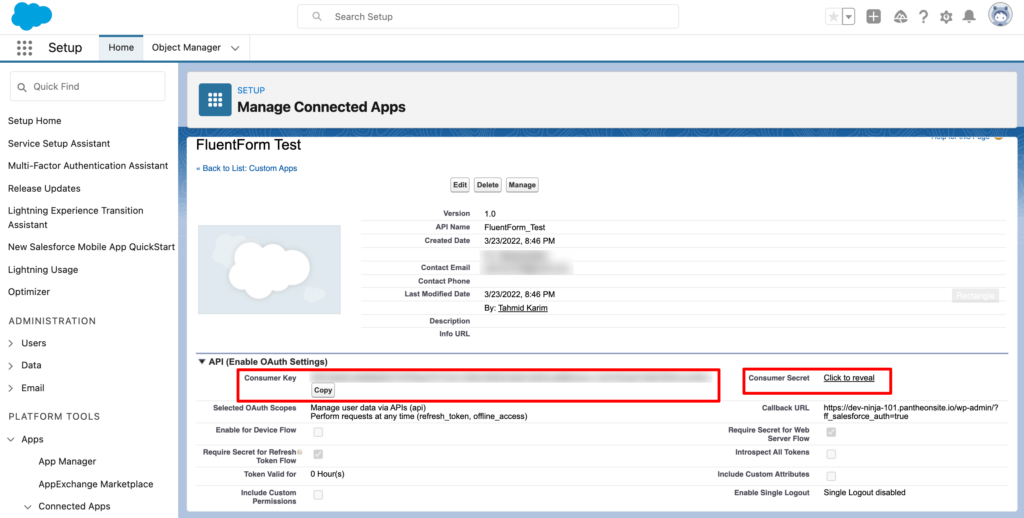
Task: Click the search icon in Quick Find
Action: coord(22,87)
